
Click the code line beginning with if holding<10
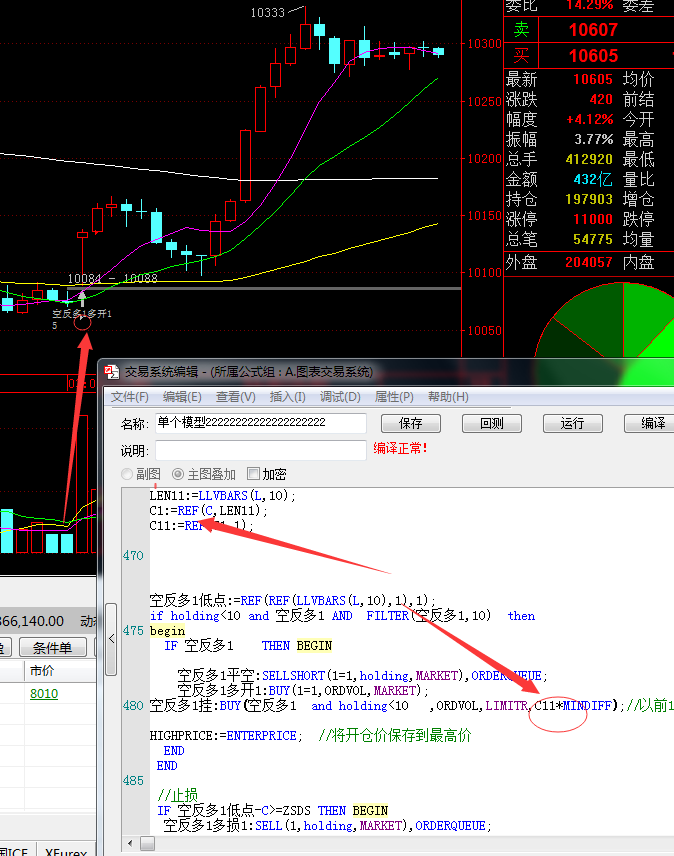[342, 616]
